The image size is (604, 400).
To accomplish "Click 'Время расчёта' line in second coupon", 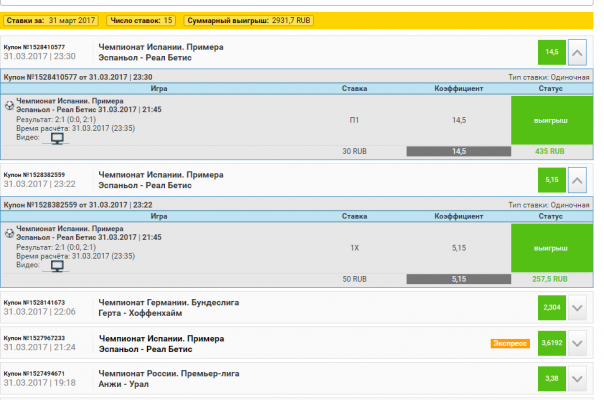I will point(76,256).
